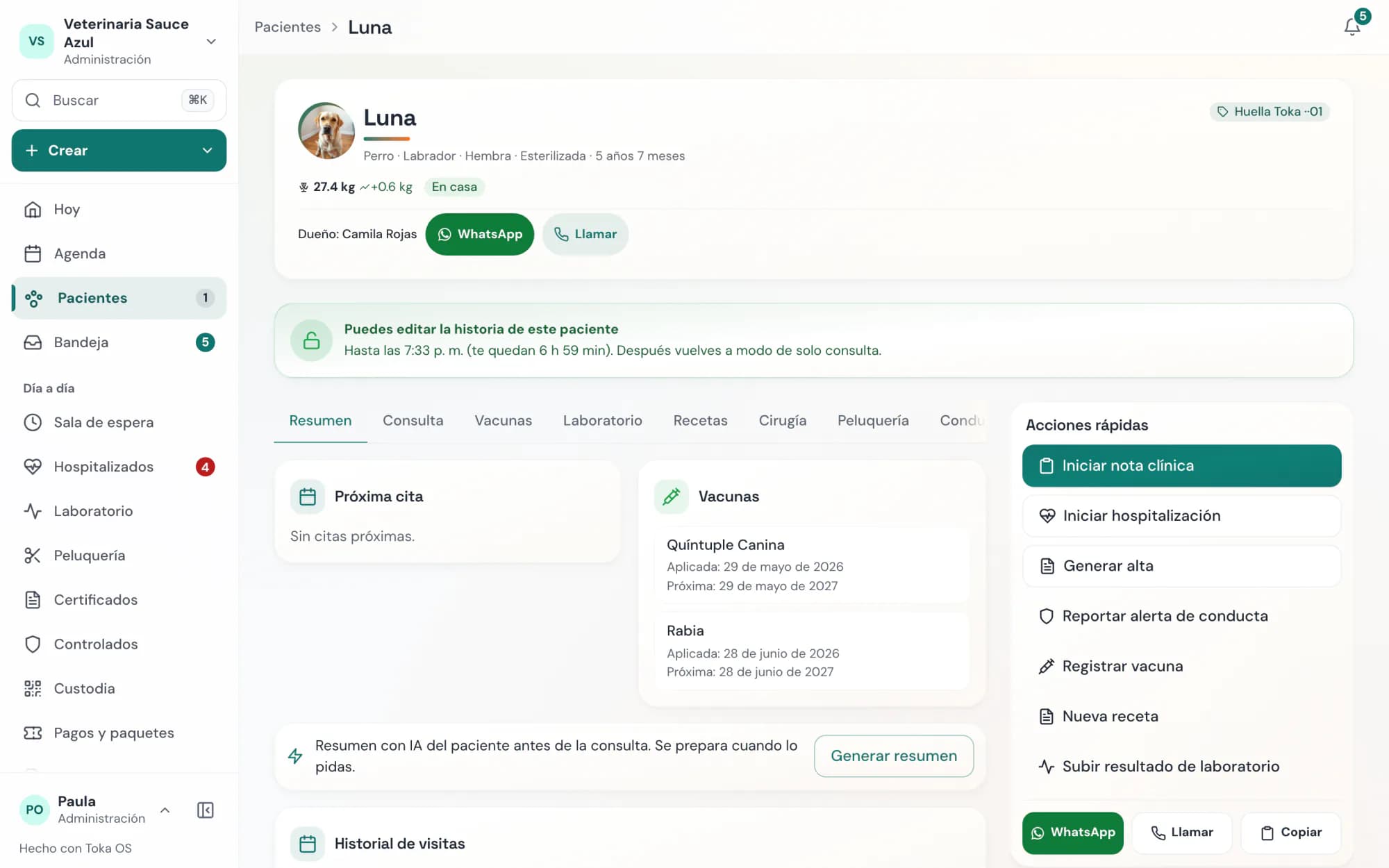Click the Bandeja inbox icon
Screen dimensions: 1389x868
33,342
